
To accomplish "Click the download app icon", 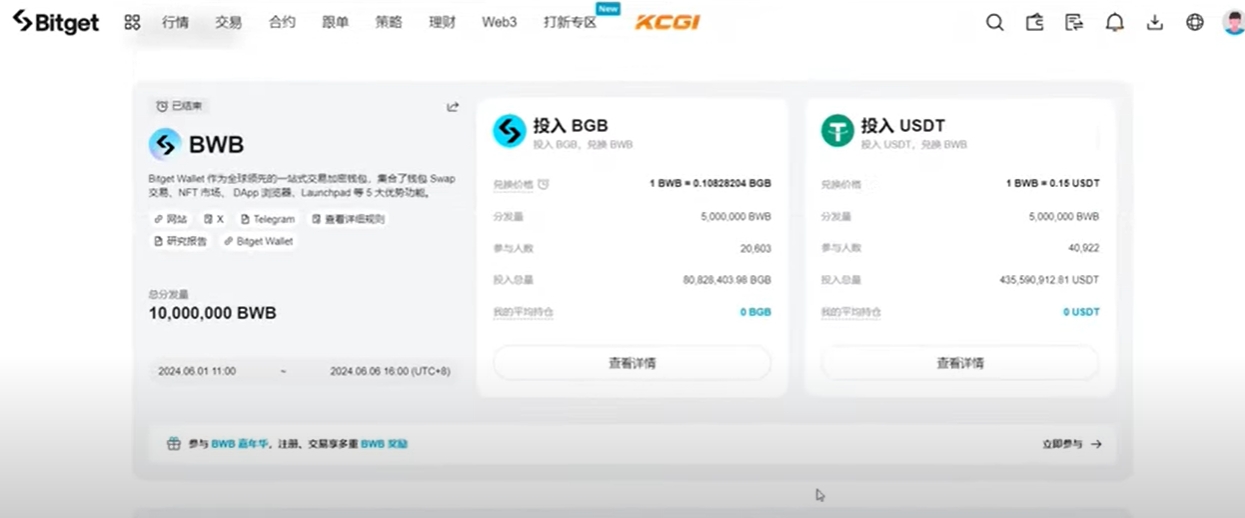I will (1155, 22).
